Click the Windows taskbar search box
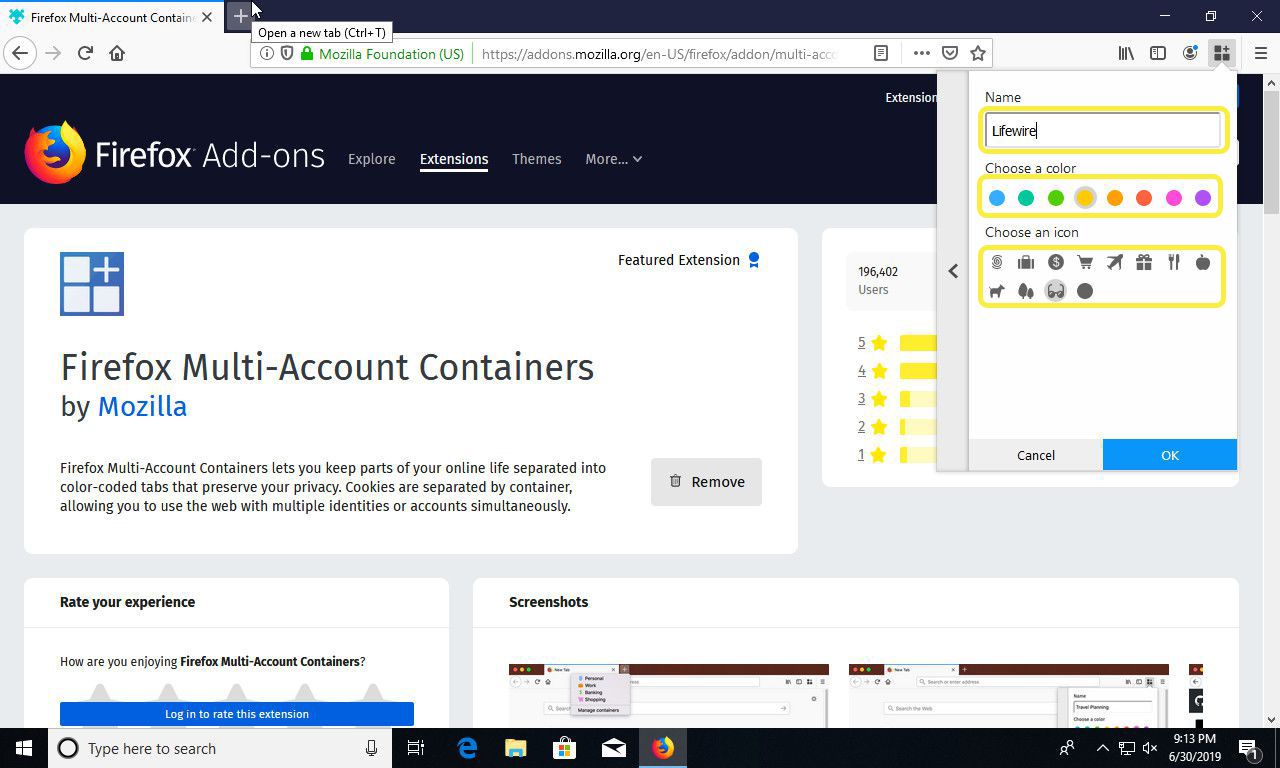The width and height of the screenshot is (1280, 768). (219, 748)
